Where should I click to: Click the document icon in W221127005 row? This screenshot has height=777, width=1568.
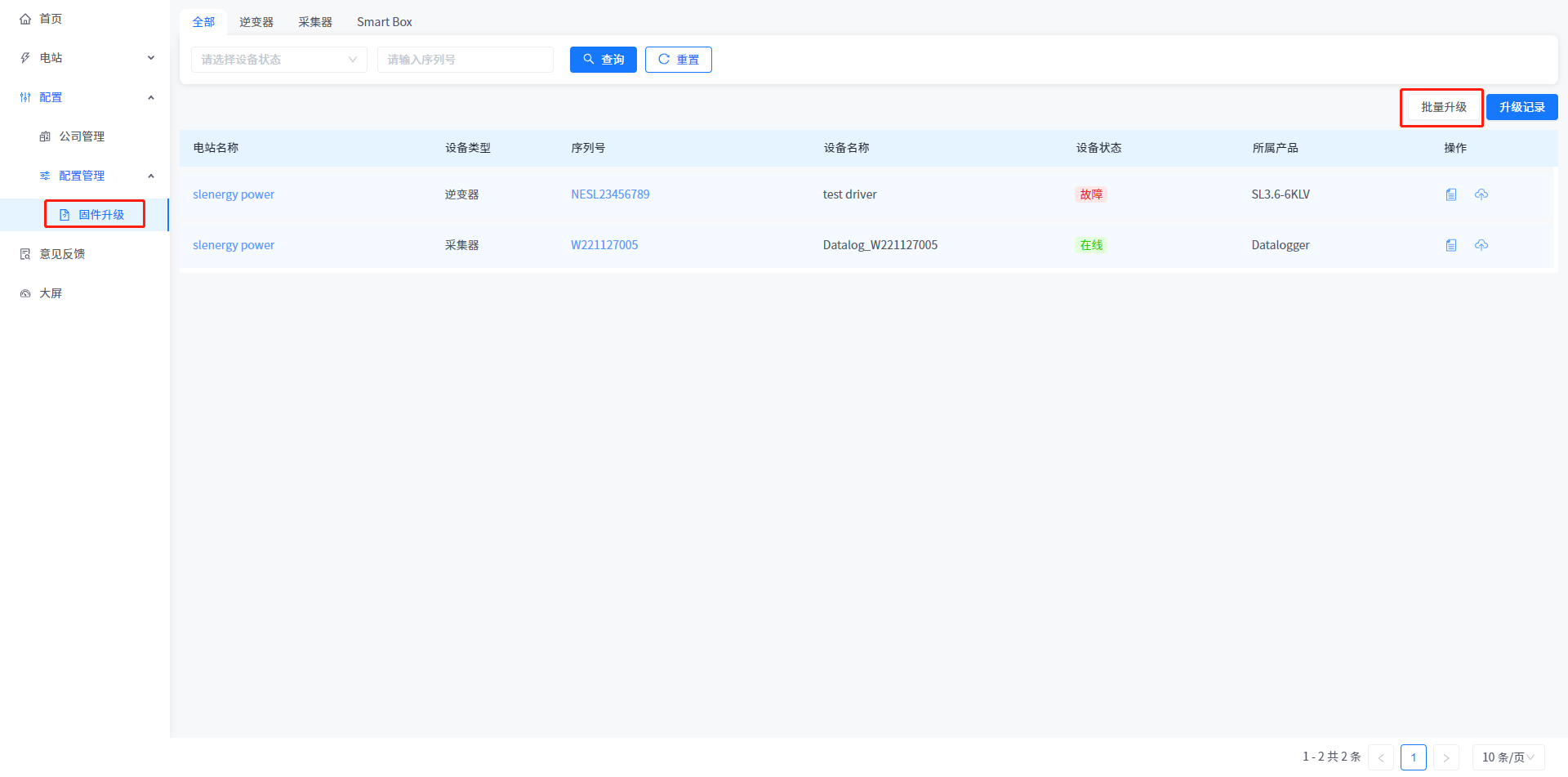click(1451, 245)
